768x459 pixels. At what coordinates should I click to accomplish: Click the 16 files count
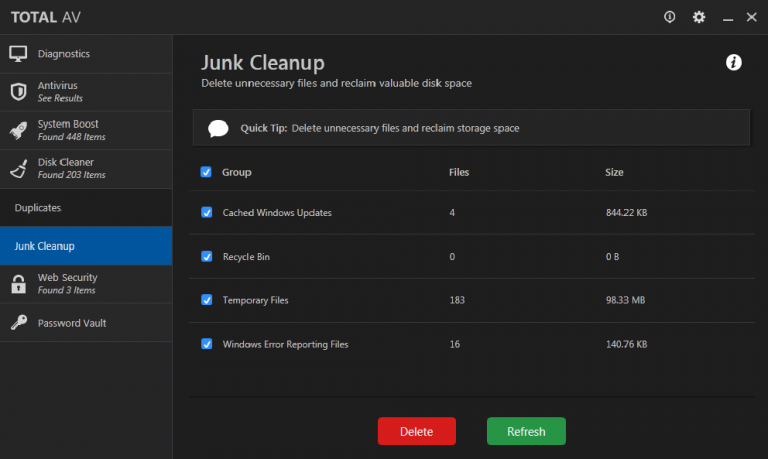pyautogui.click(x=455, y=344)
